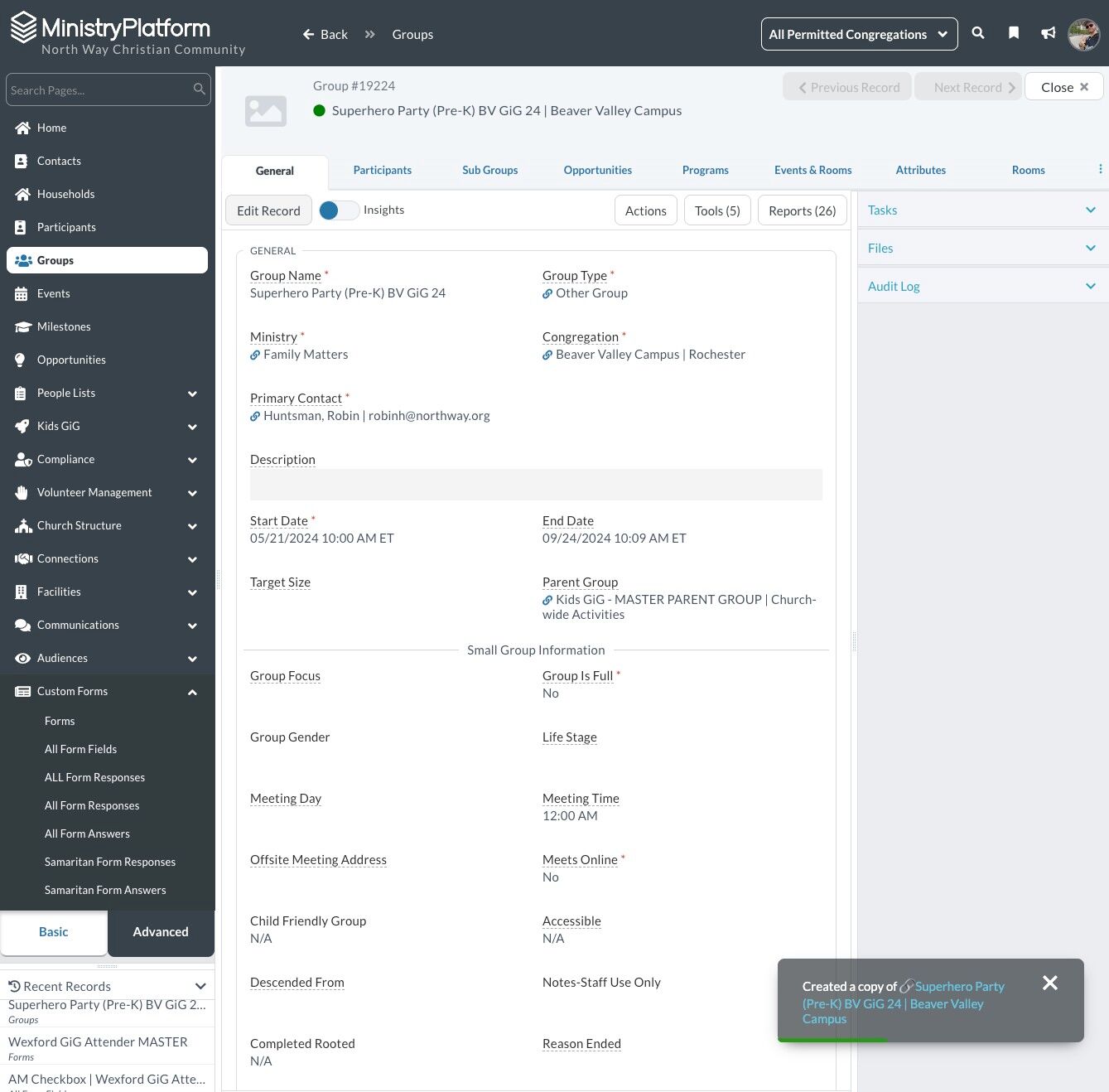Click the Ministry Family Matters link icon
This screenshot has width=1109, height=1092.
coord(255,355)
